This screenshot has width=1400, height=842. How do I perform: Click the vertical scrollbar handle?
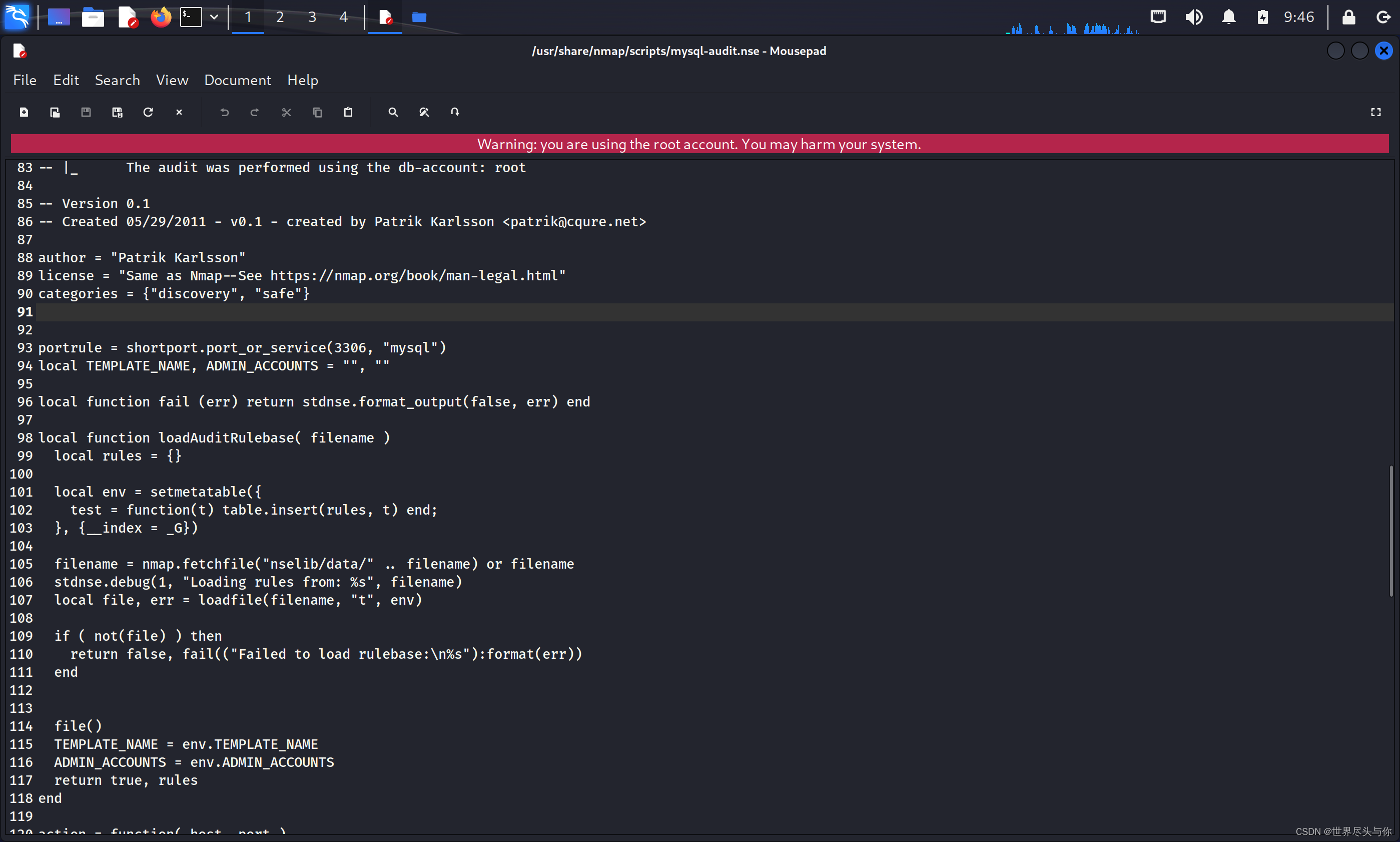[1391, 531]
